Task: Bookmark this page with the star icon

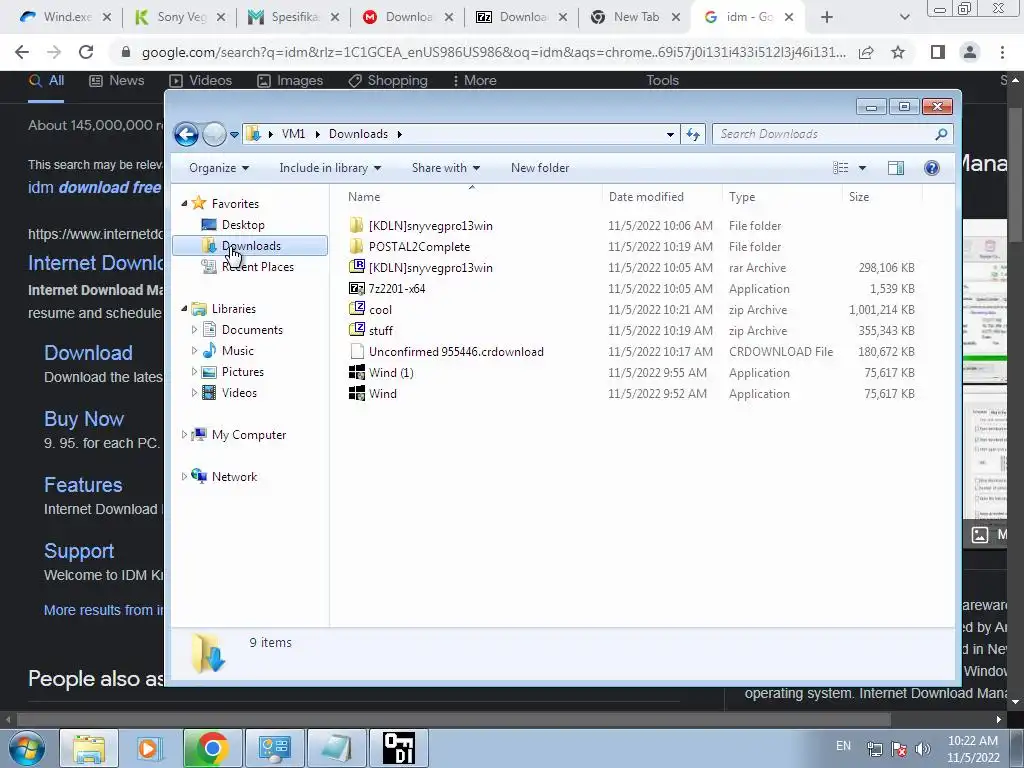Action: pyautogui.click(x=898, y=52)
